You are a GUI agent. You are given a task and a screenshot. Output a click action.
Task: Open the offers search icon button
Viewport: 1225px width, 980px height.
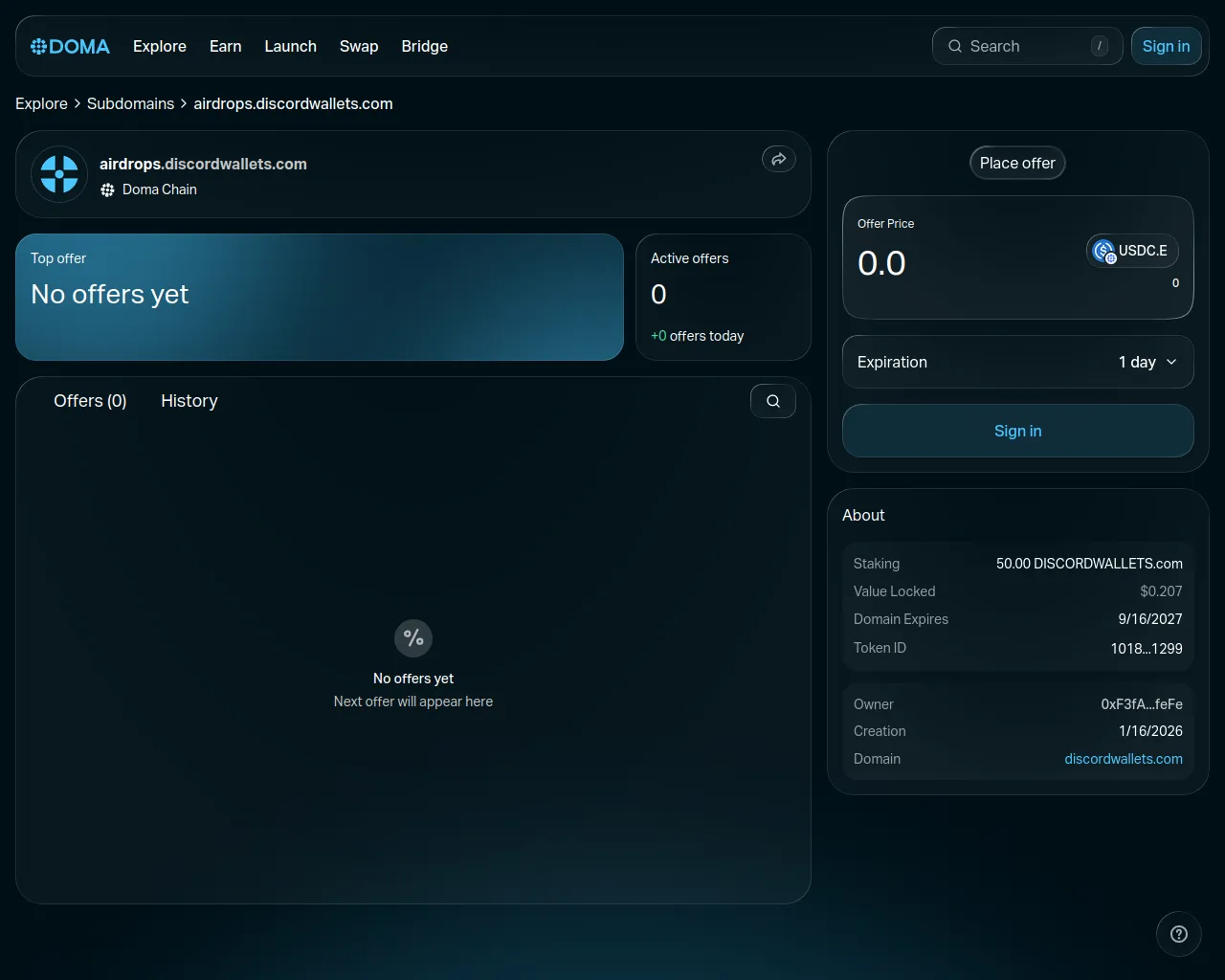coord(773,401)
